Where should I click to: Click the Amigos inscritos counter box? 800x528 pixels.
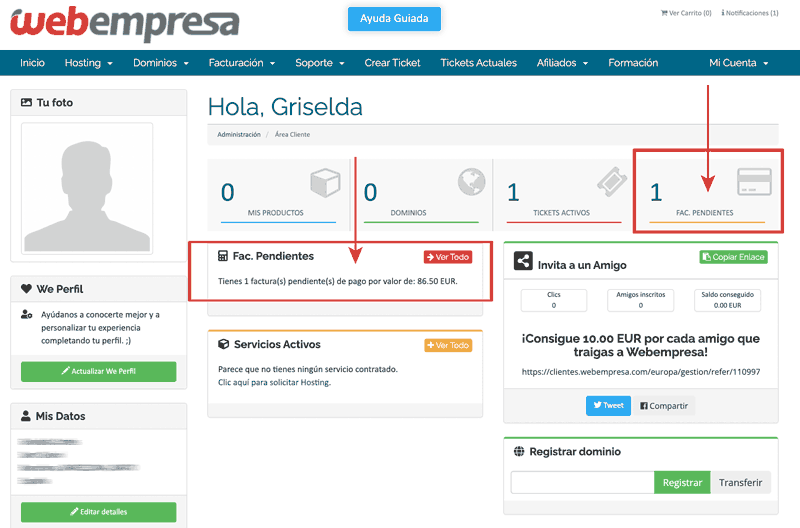click(x=640, y=300)
